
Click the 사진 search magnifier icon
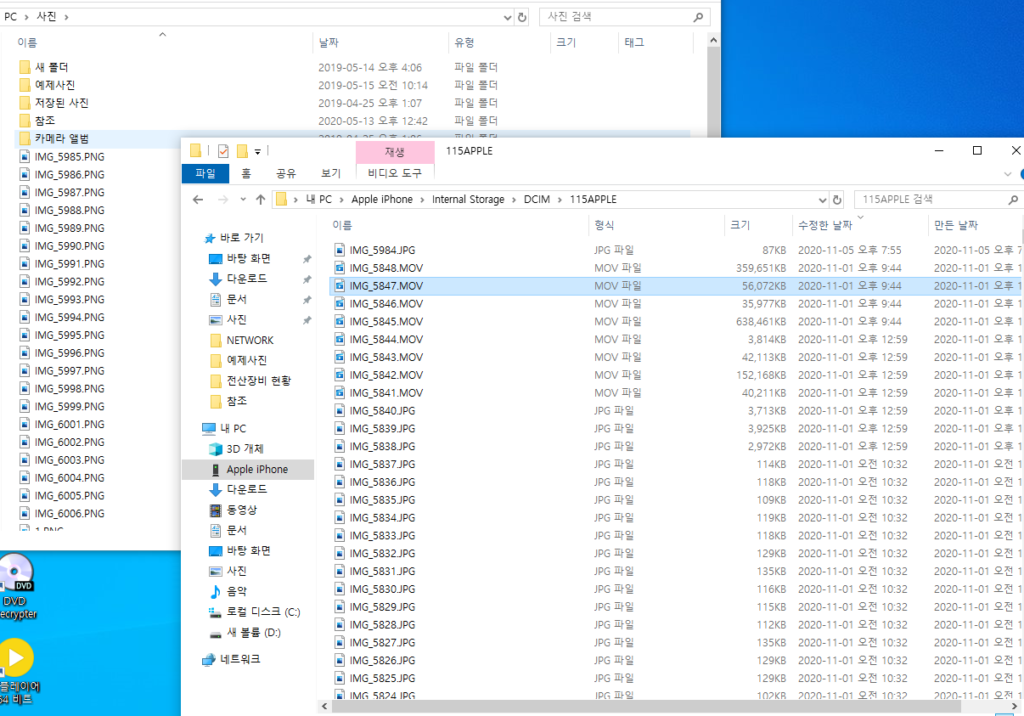click(697, 16)
